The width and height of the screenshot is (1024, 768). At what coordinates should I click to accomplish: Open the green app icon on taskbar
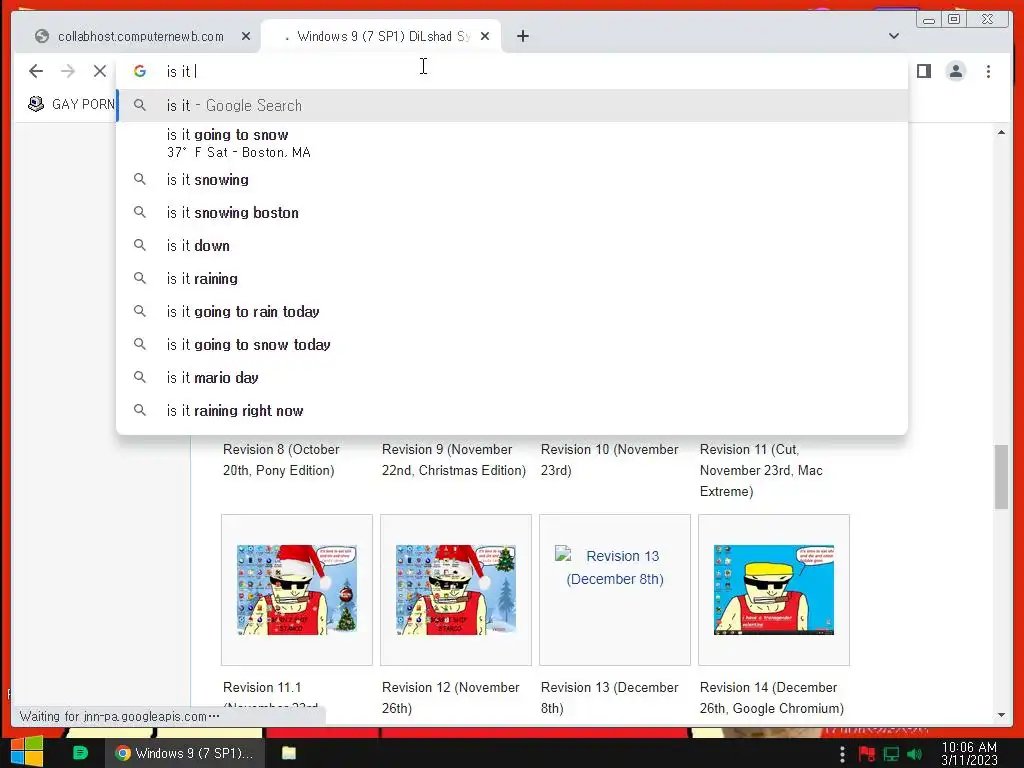pos(80,753)
